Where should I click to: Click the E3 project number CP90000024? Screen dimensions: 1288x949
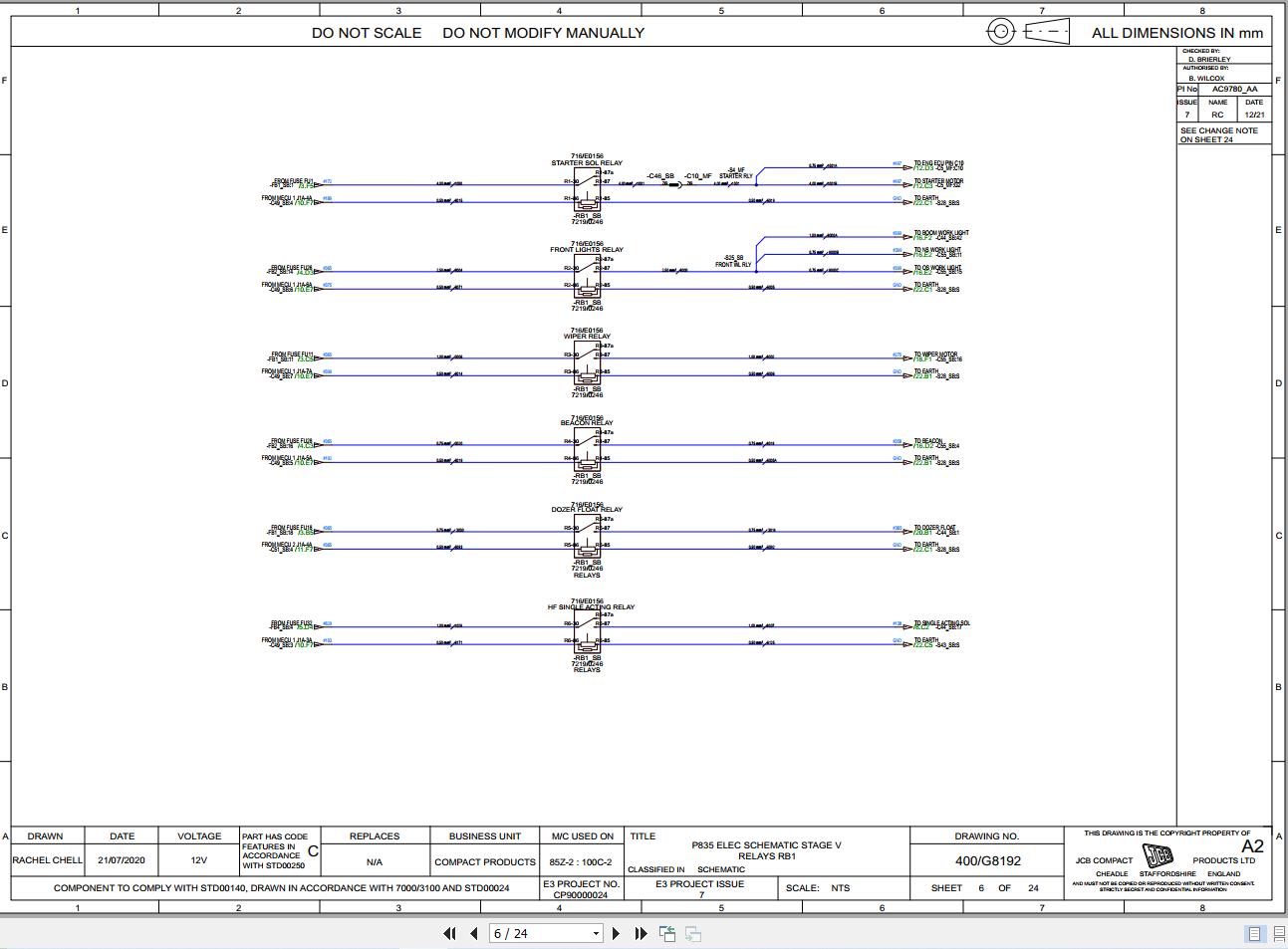point(581,894)
